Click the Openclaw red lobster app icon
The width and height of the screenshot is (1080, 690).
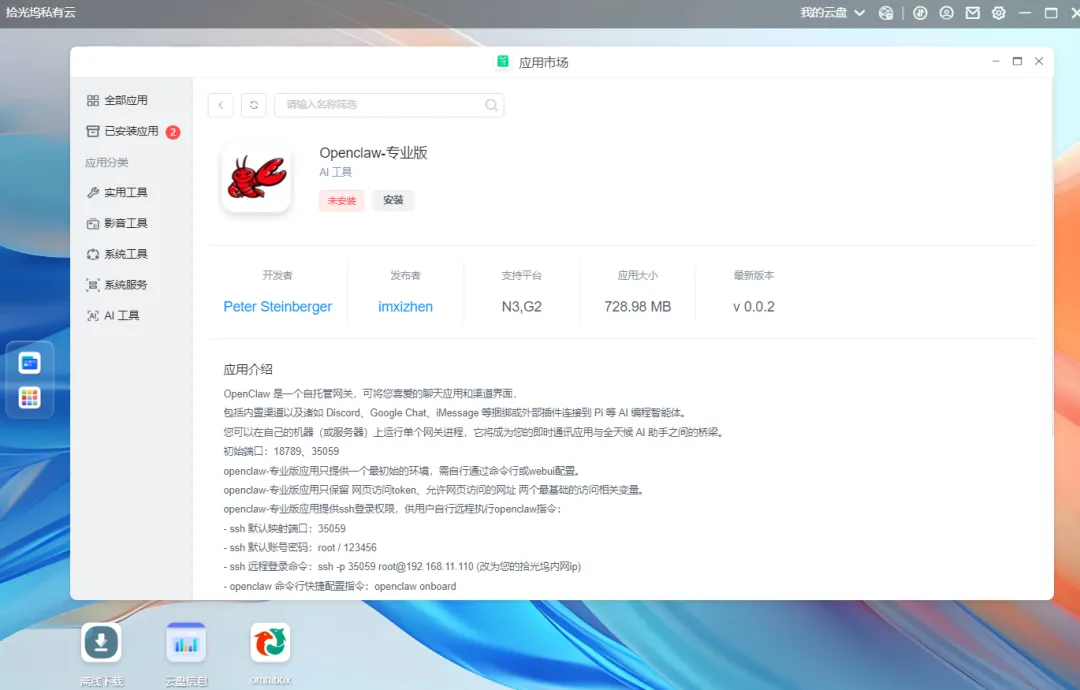(x=256, y=178)
